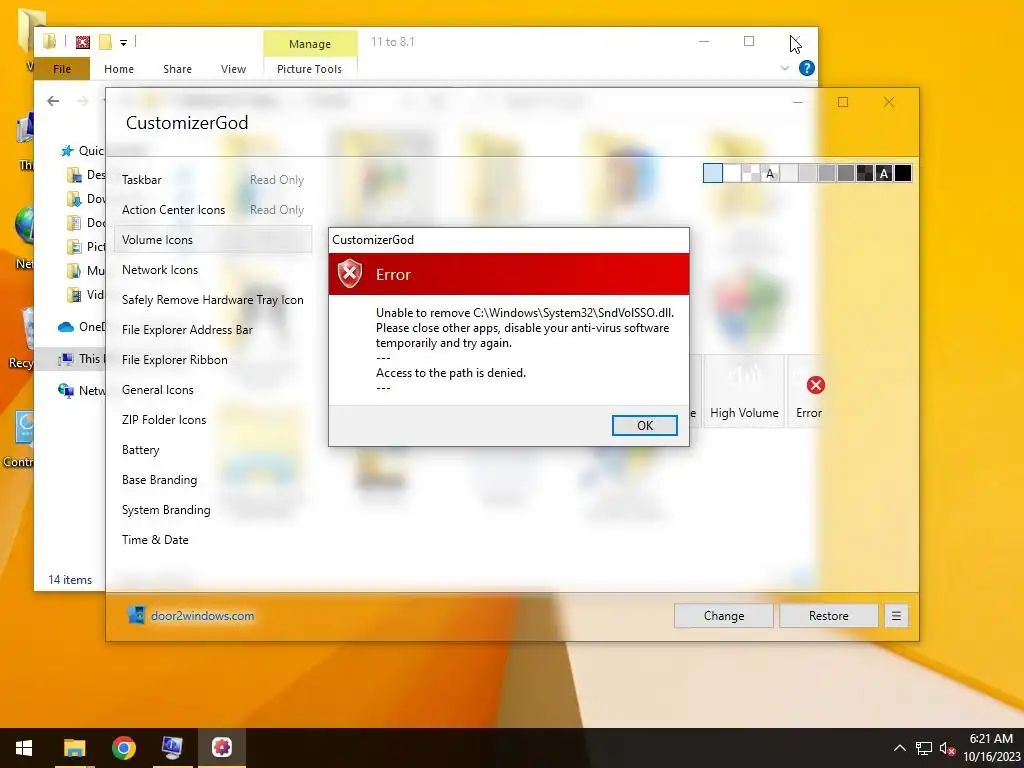Pick the solid black background swatch
Viewport: 1024px width, 768px height.
[x=903, y=173]
